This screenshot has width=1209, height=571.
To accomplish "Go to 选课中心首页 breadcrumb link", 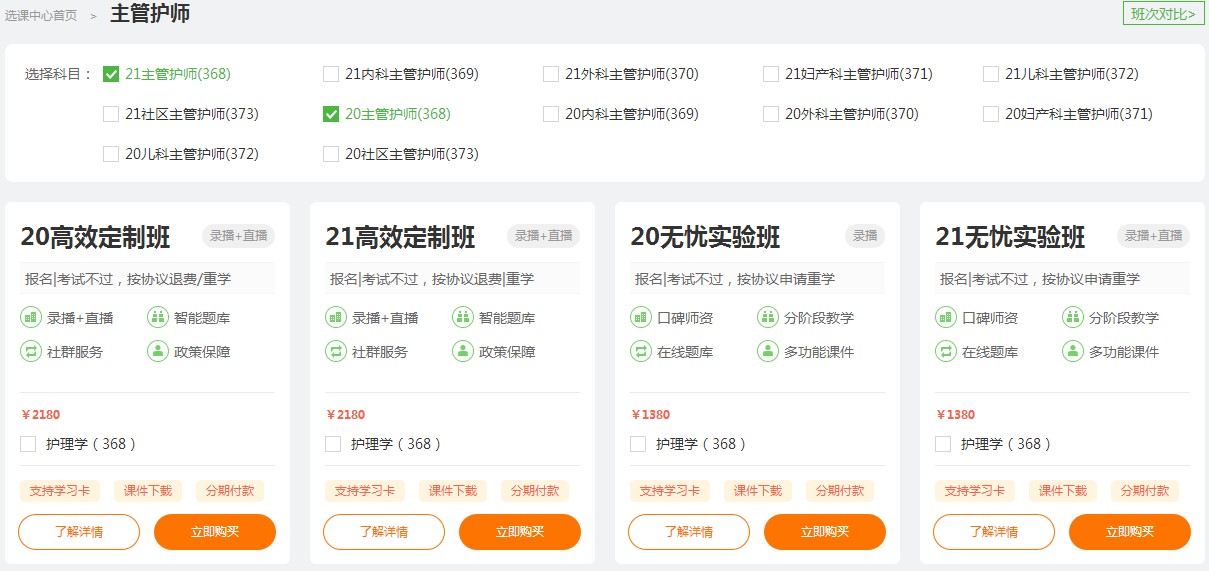I will 41,15.
